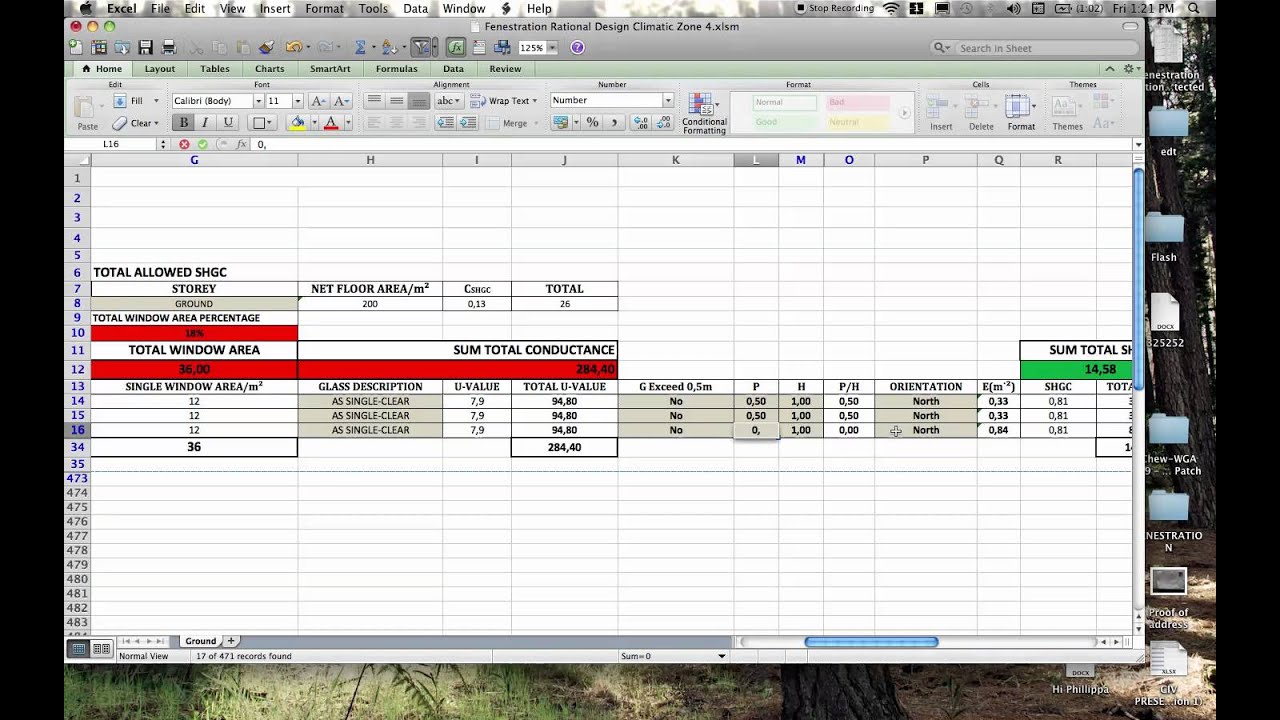Open the SmartArt ribbon tab

pyautogui.click(x=330, y=69)
